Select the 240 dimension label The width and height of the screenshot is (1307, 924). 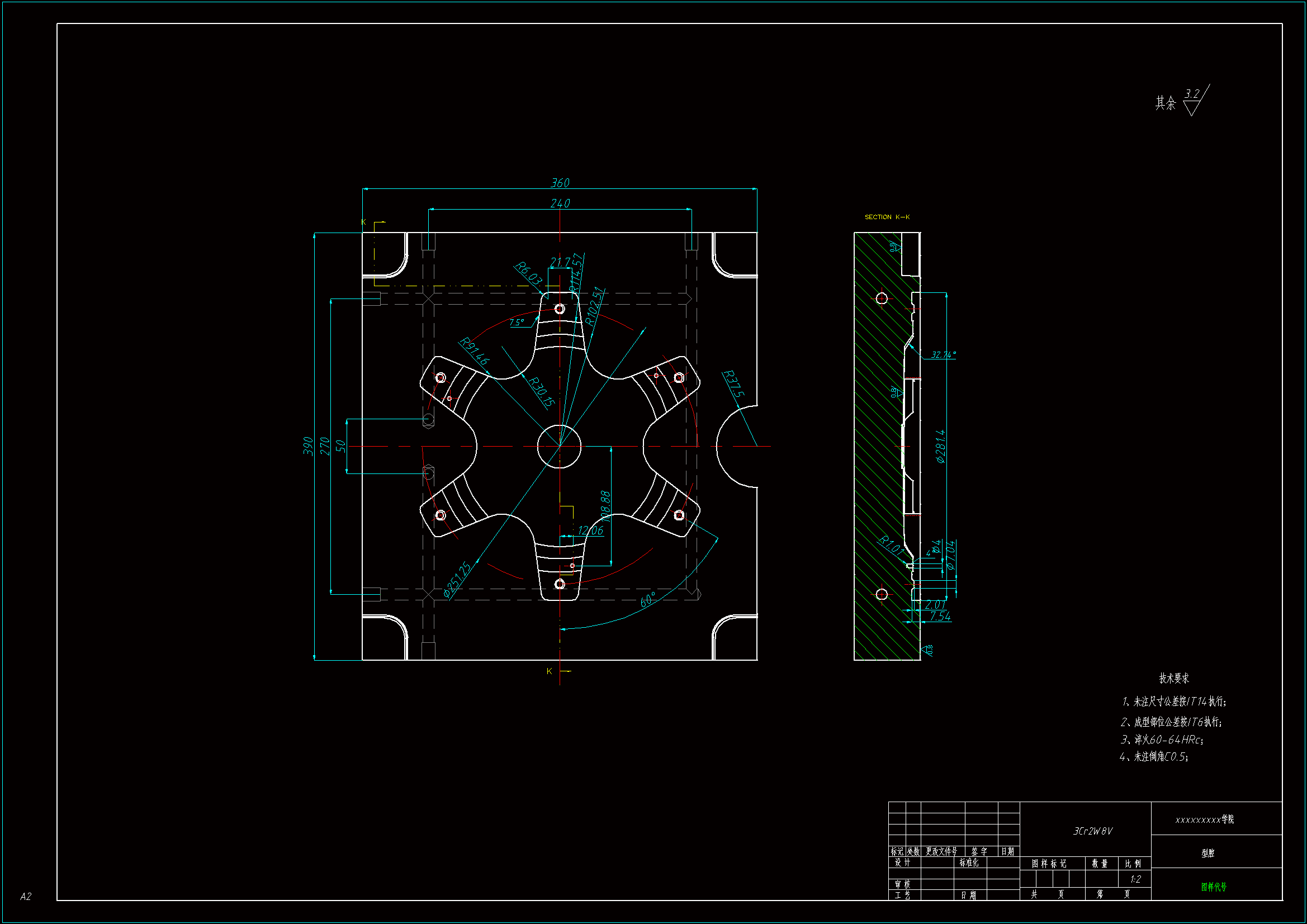(560, 203)
